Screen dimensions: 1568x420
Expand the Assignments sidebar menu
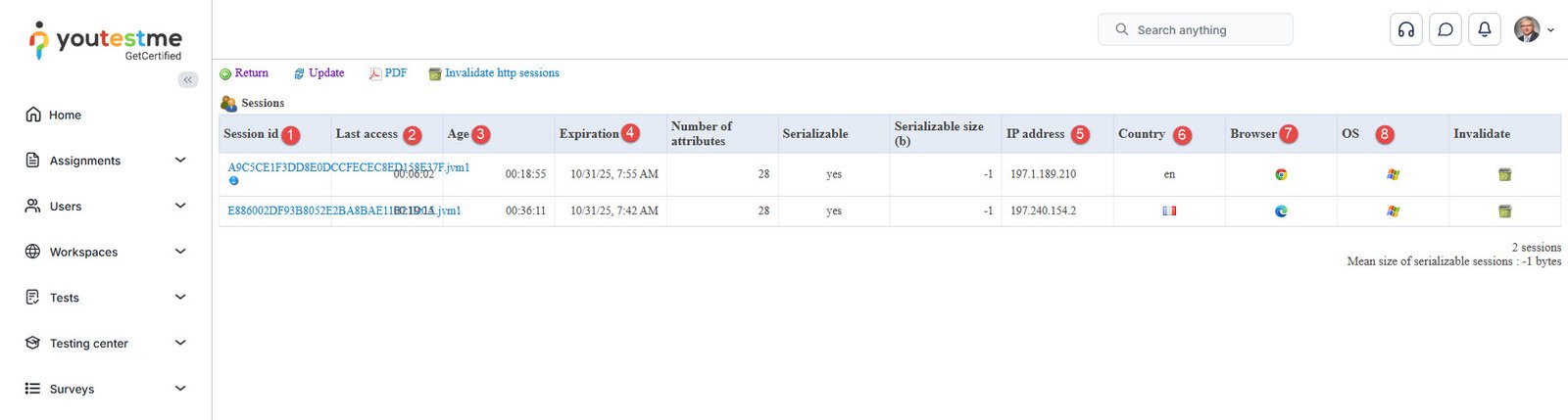[x=105, y=161]
